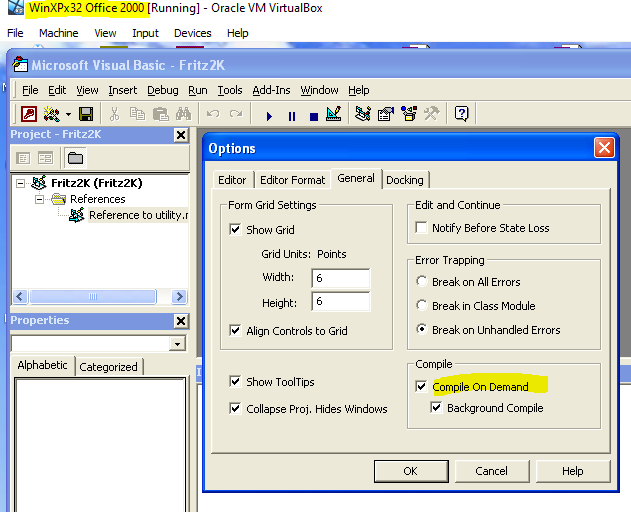Click the Project panel horizontal scrollbar thumb
The width and height of the screenshot is (631, 512).
click(93, 297)
